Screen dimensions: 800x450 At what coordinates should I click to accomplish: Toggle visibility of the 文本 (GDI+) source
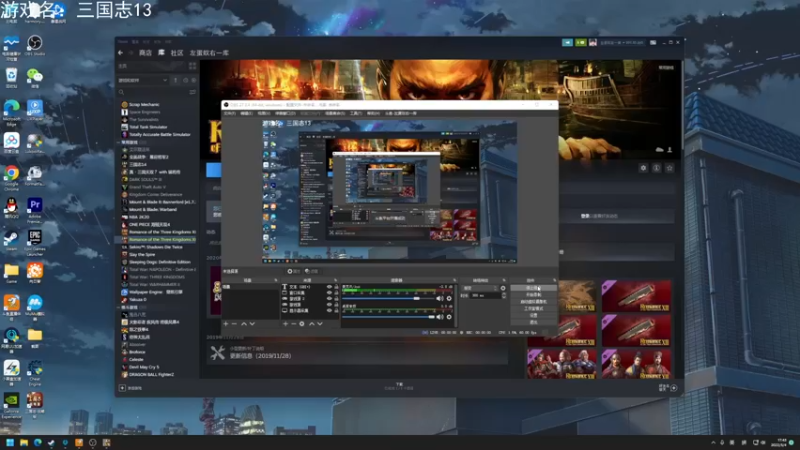(x=329, y=287)
